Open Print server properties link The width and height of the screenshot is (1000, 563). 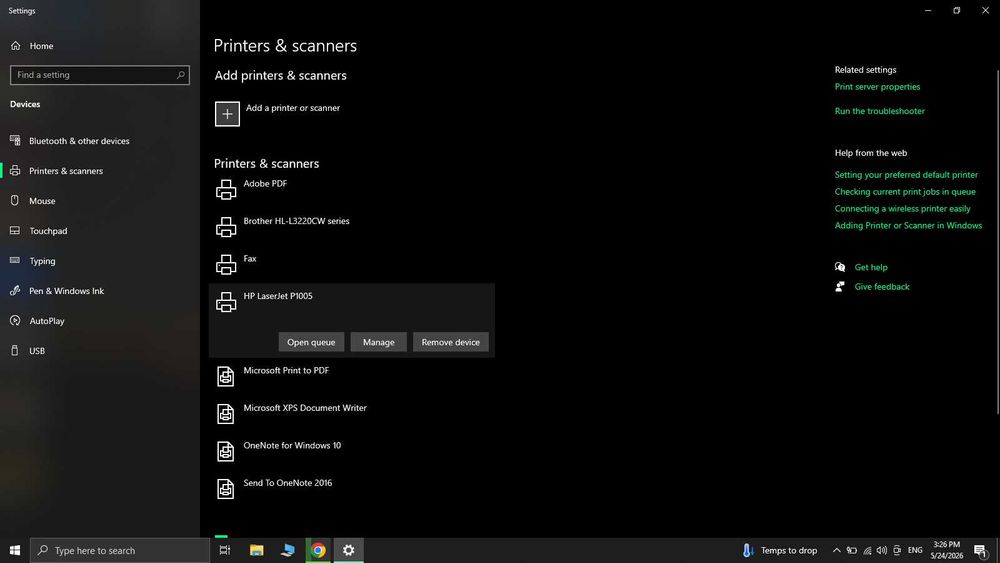(878, 87)
